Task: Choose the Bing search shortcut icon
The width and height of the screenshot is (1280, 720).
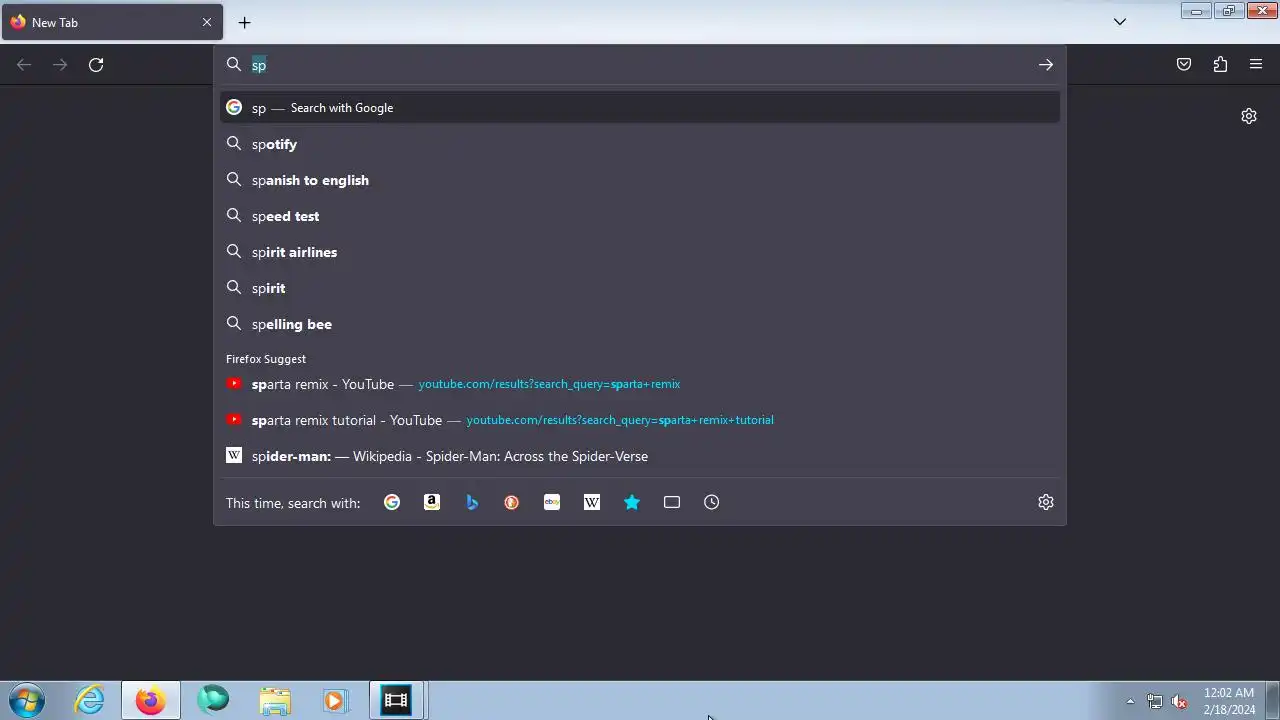Action: 472,502
